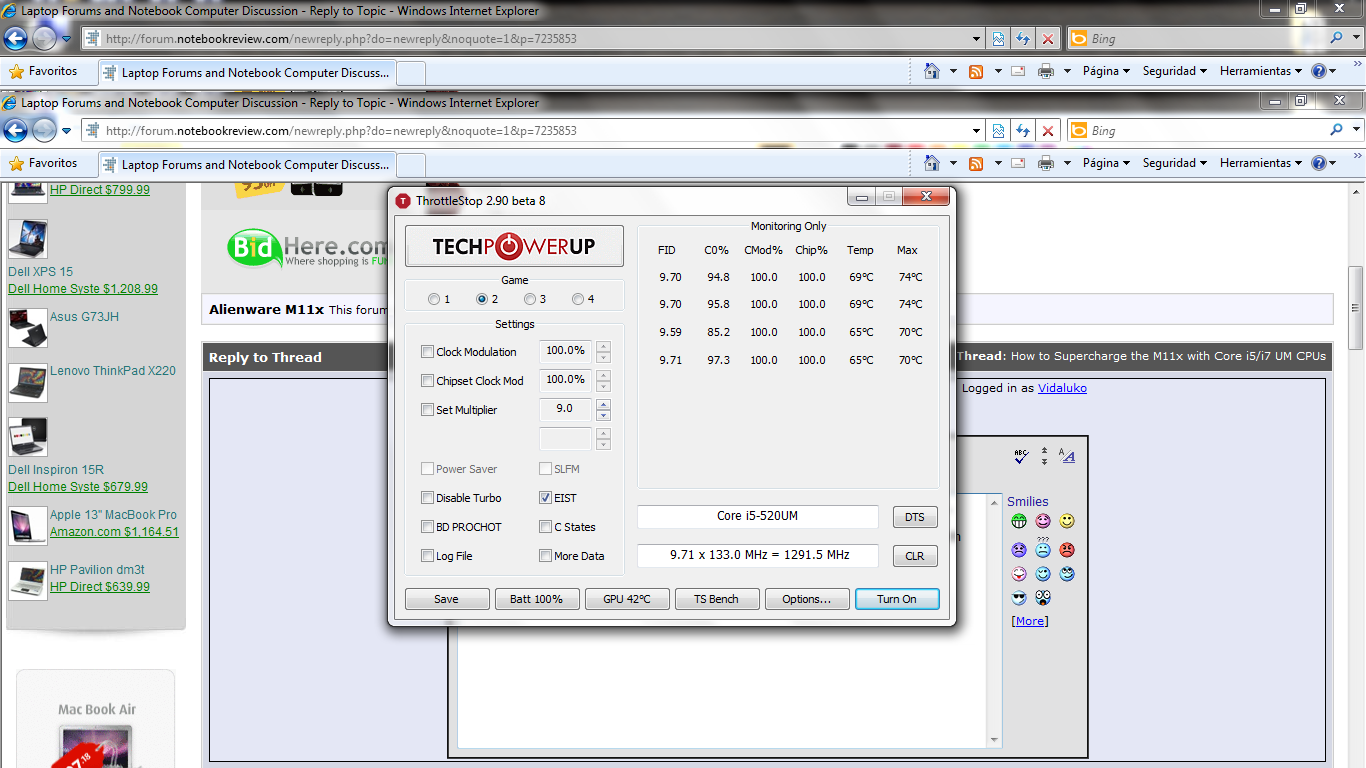The width and height of the screenshot is (1366, 768).
Task: Open Favoritos in the lower browser
Action: click(x=43, y=163)
